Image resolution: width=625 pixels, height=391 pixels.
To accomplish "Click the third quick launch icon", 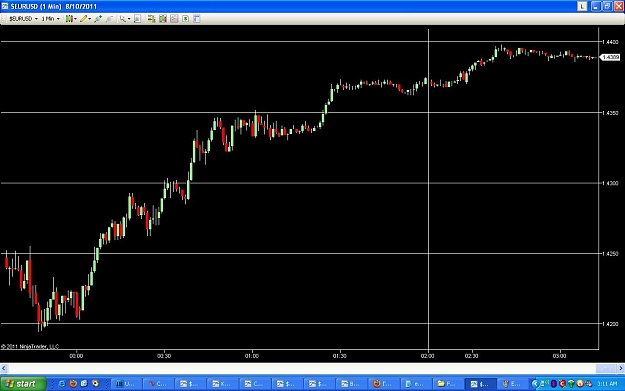I will [84, 384].
